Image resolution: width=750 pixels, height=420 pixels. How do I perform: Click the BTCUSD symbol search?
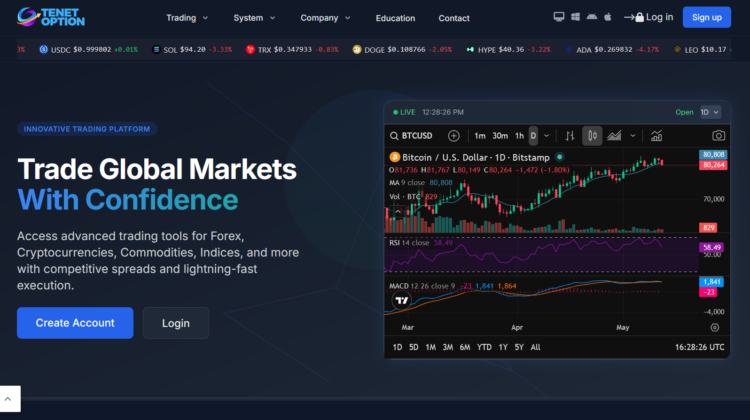pyautogui.click(x=411, y=136)
